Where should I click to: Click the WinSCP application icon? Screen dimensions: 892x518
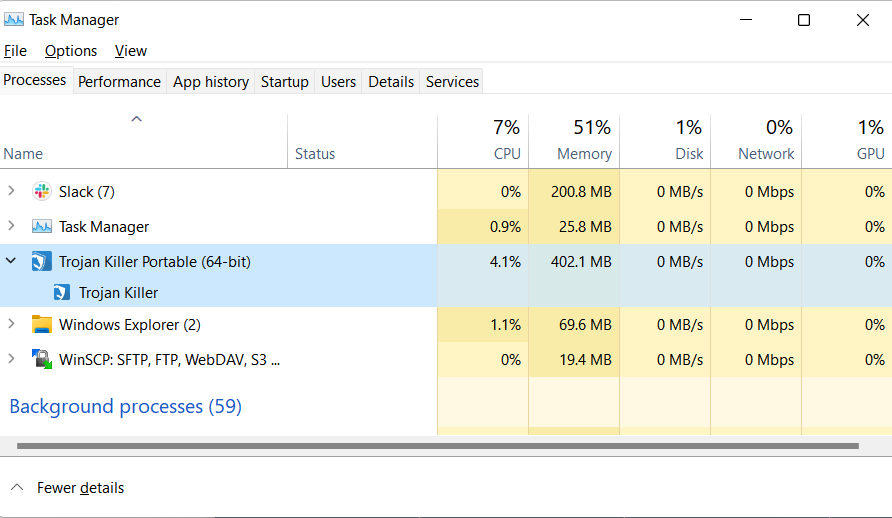(x=42, y=359)
